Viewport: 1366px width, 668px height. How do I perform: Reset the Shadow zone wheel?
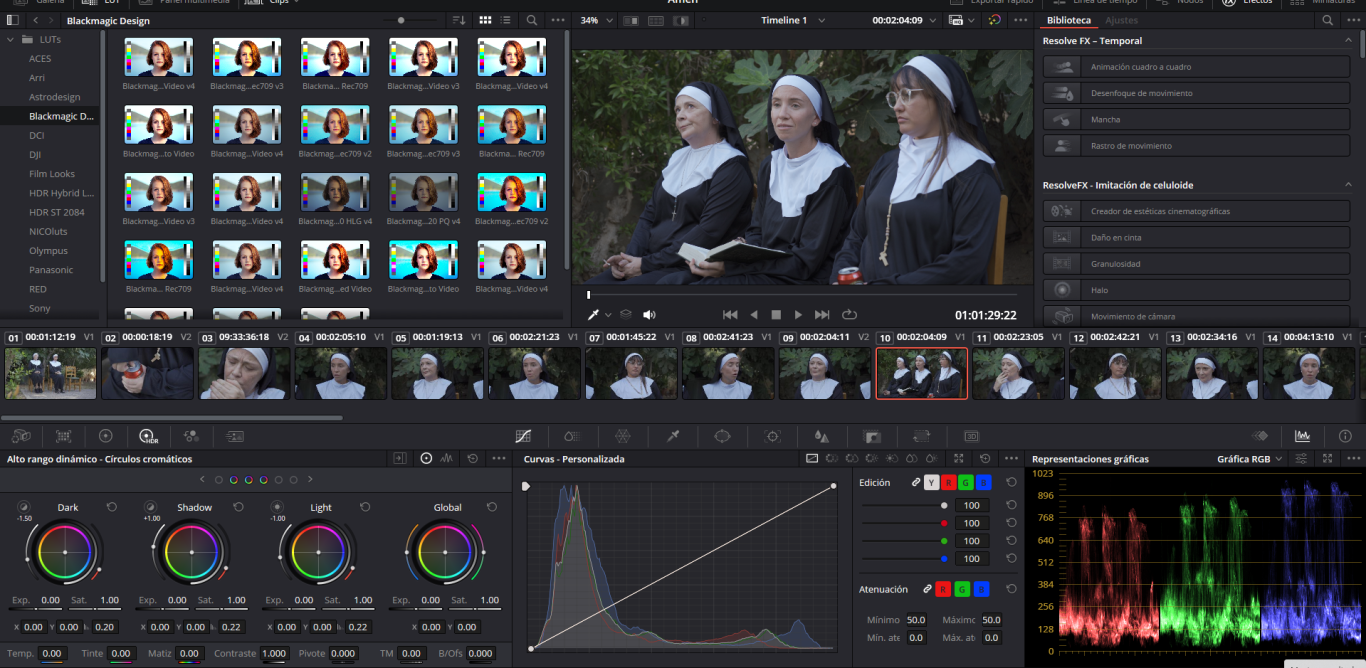238,507
